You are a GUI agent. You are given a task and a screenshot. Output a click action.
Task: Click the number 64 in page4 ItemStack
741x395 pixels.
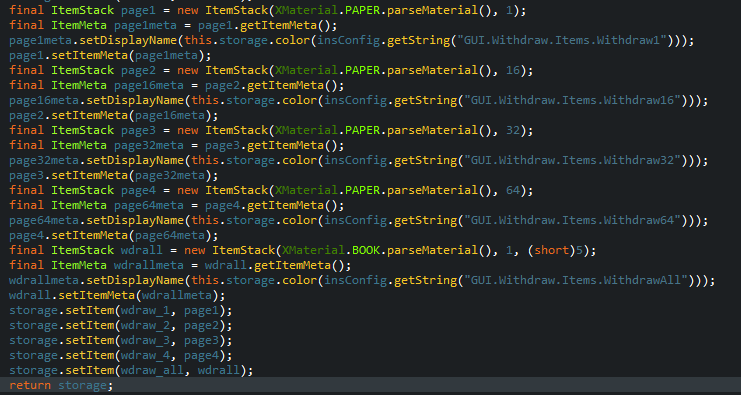[x=513, y=191]
